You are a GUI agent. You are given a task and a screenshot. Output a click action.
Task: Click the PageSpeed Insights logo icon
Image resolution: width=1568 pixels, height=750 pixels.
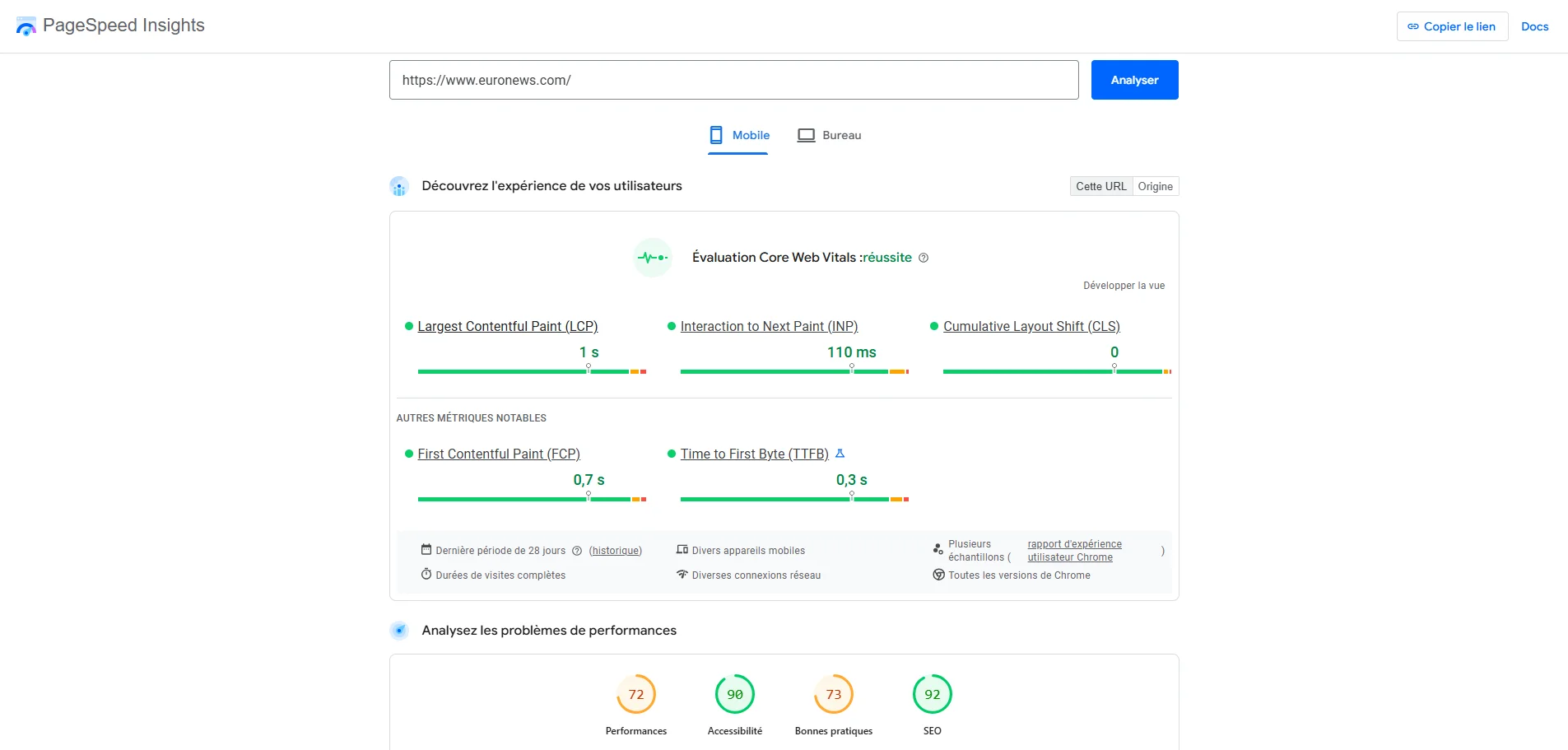[25, 26]
